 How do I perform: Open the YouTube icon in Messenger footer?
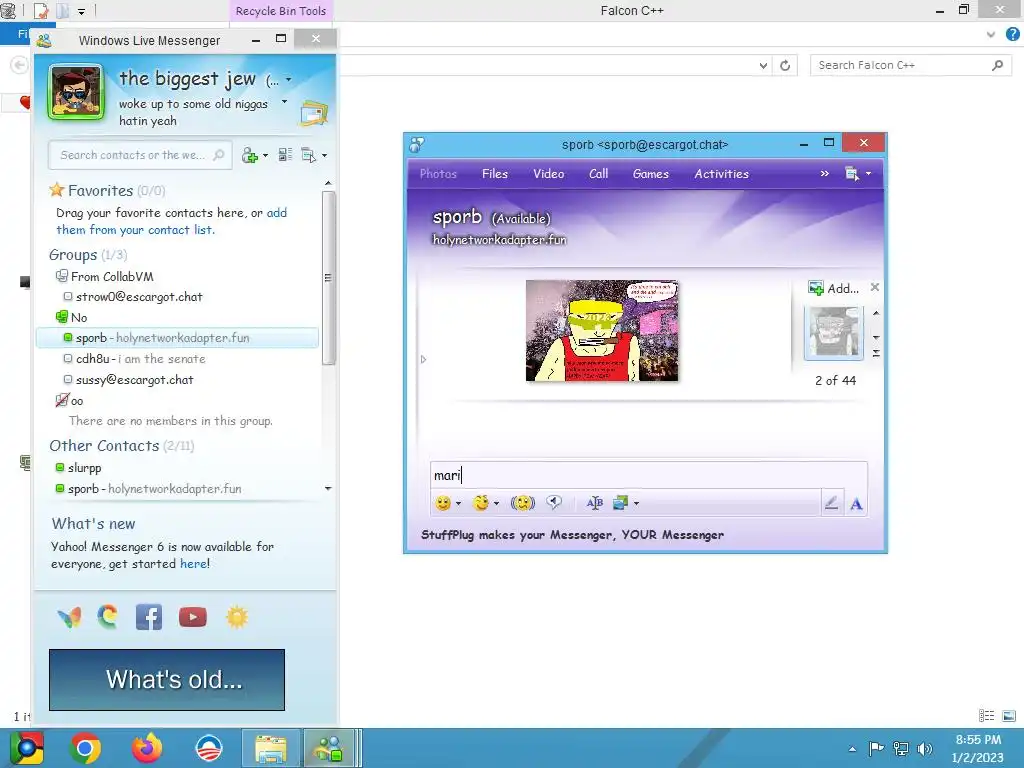[x=193, y=616]
